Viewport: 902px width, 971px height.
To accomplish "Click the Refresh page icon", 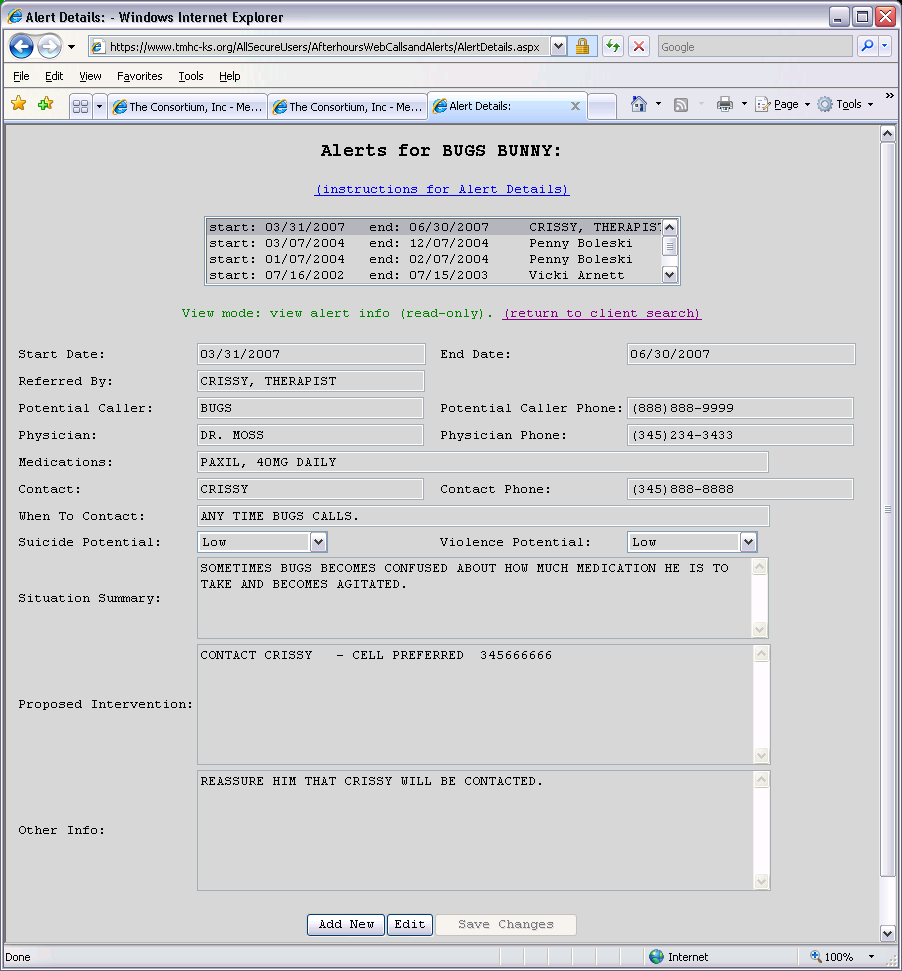I will 613,46.
